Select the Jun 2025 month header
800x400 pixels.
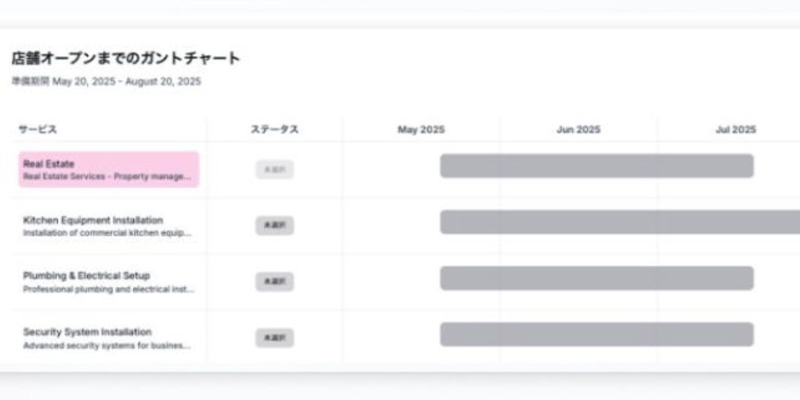tap(578, 129)
